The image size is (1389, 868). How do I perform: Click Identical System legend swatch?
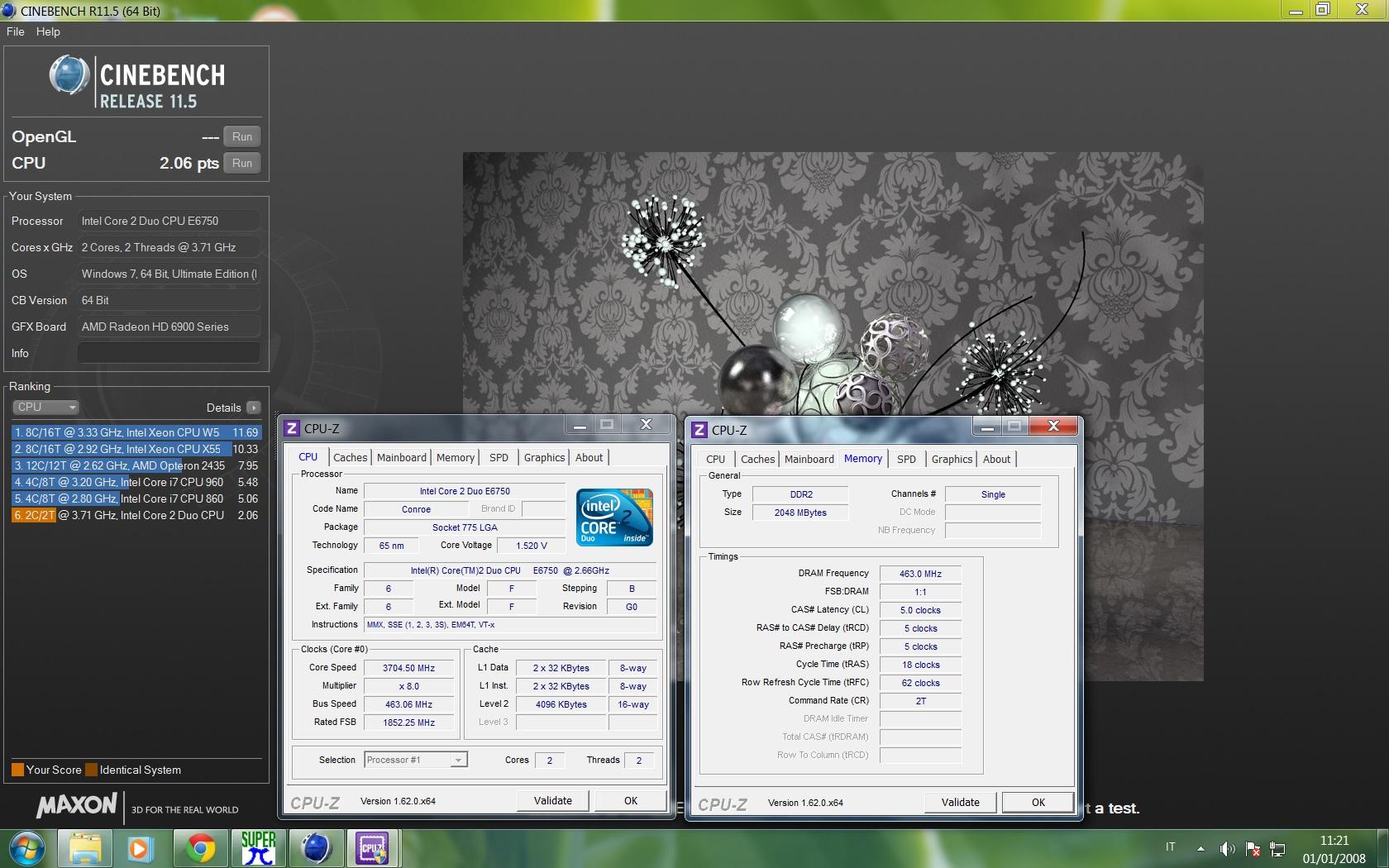(x=91, y=770)
